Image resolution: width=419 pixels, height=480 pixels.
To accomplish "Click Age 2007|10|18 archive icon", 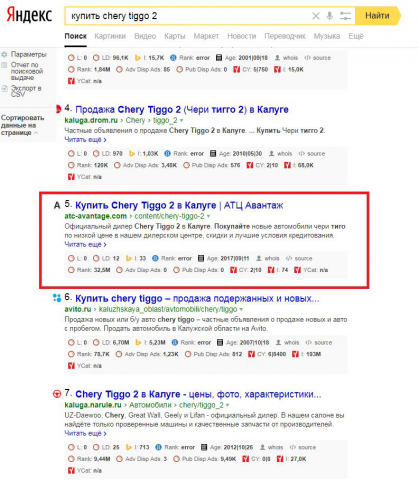I will [220, 342].
